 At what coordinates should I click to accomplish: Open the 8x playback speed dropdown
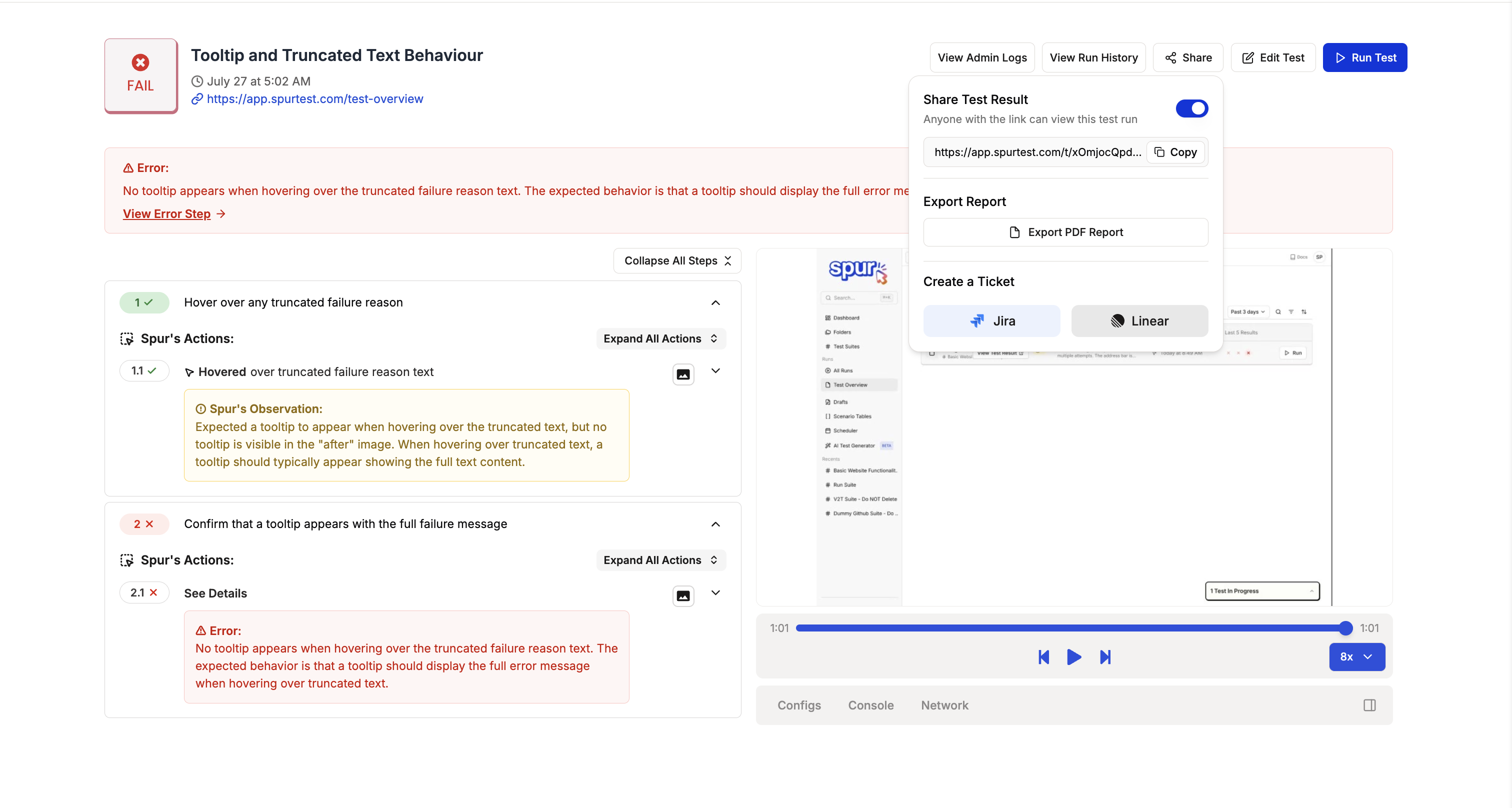click(x=1356, y=656)
